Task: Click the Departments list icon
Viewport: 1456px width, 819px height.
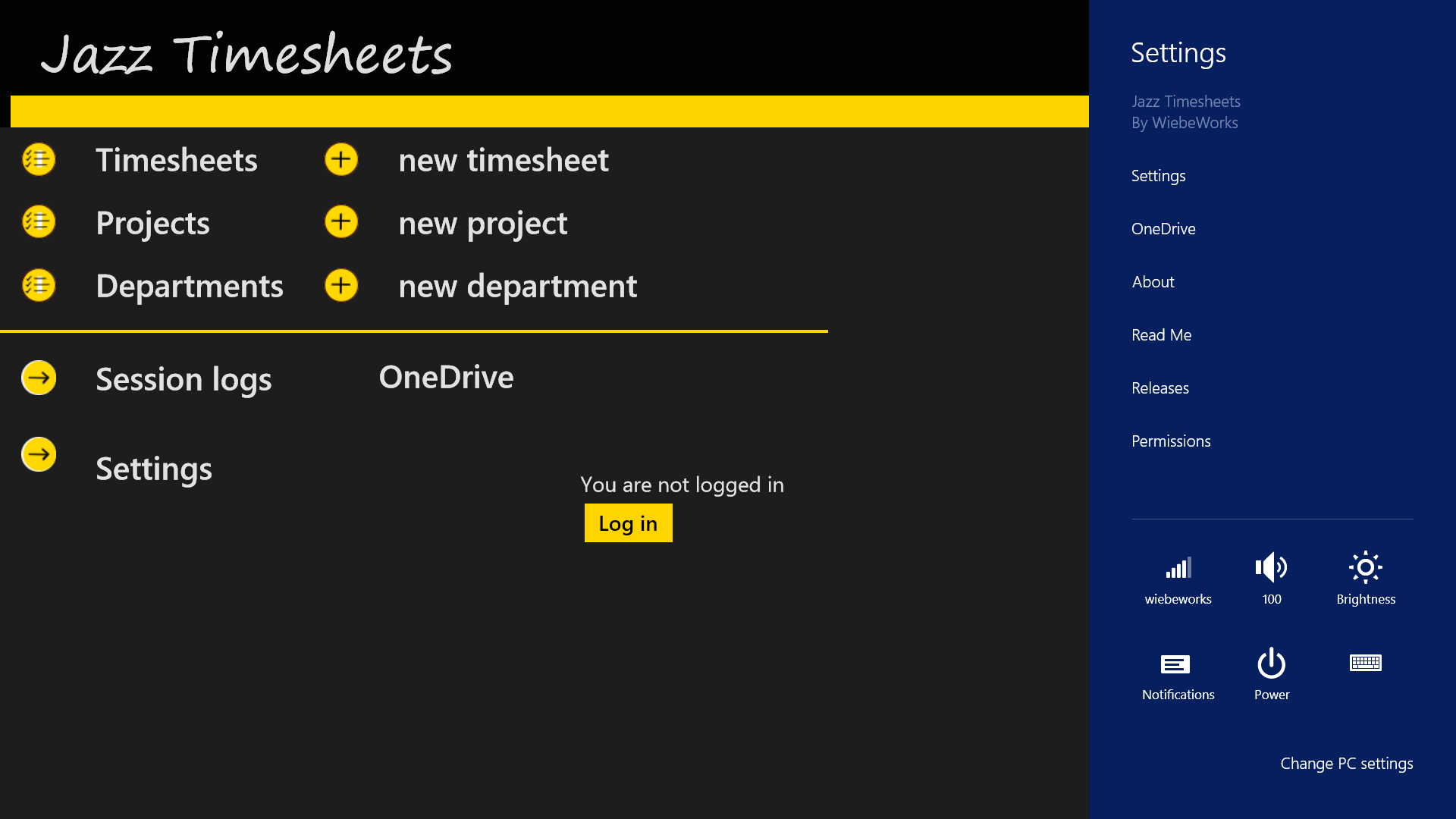Action: click(x=39, y=286)
